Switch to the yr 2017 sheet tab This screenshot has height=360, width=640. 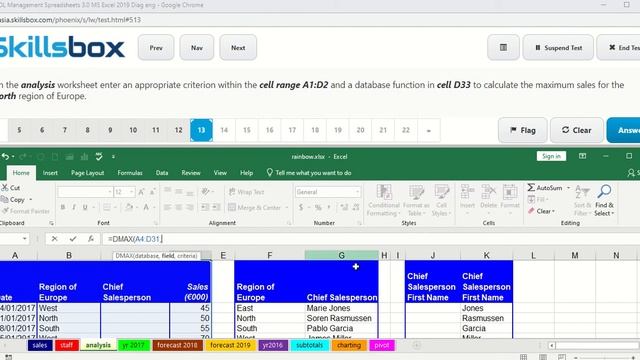pyautogui.click(x=133, y=345)
